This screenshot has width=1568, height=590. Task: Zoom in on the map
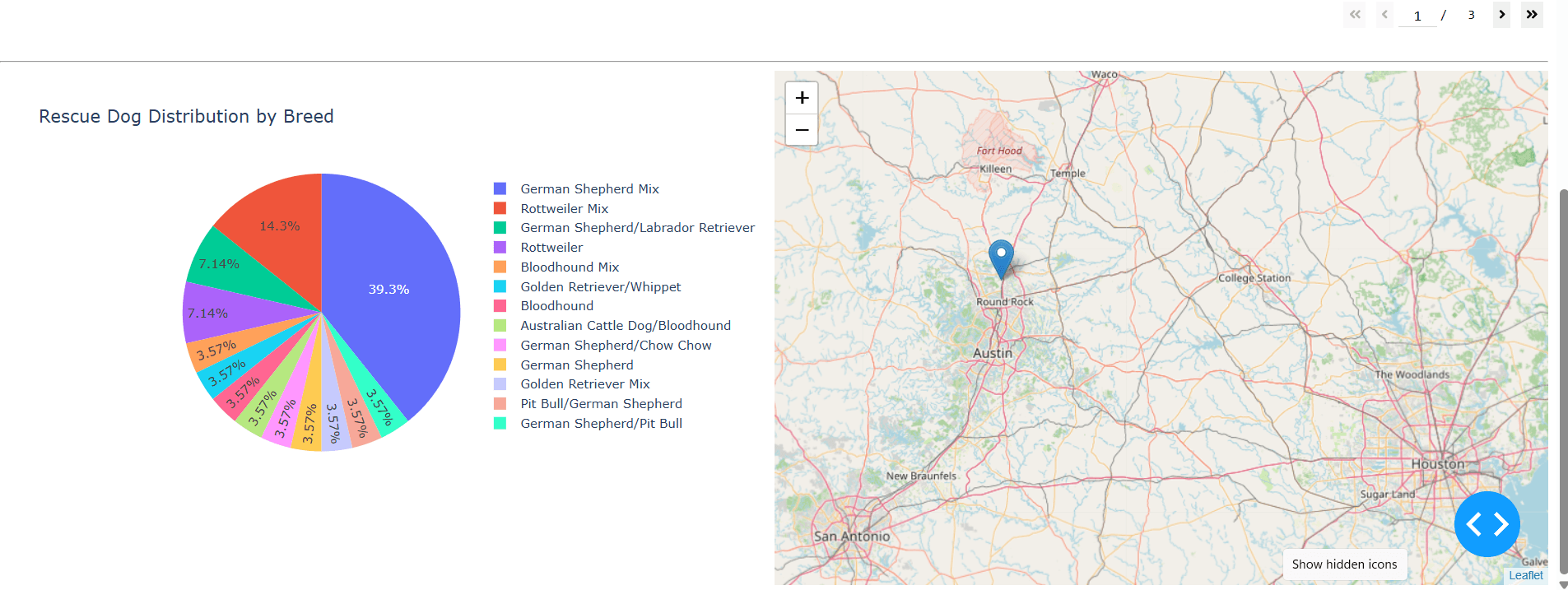(802, 98)
